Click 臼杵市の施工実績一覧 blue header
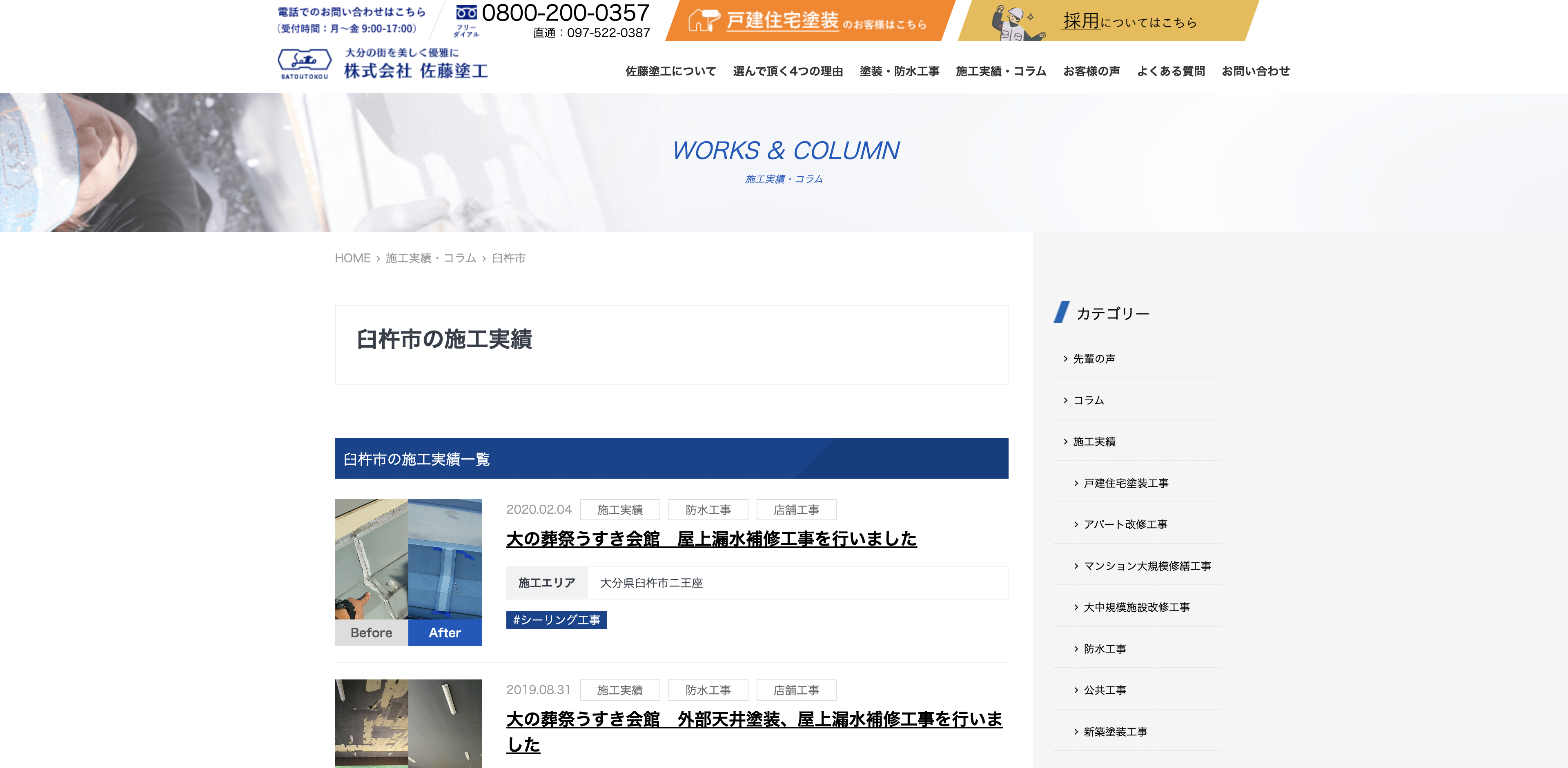This screenshot has height=768, width=1568. (x=671, y=459)
